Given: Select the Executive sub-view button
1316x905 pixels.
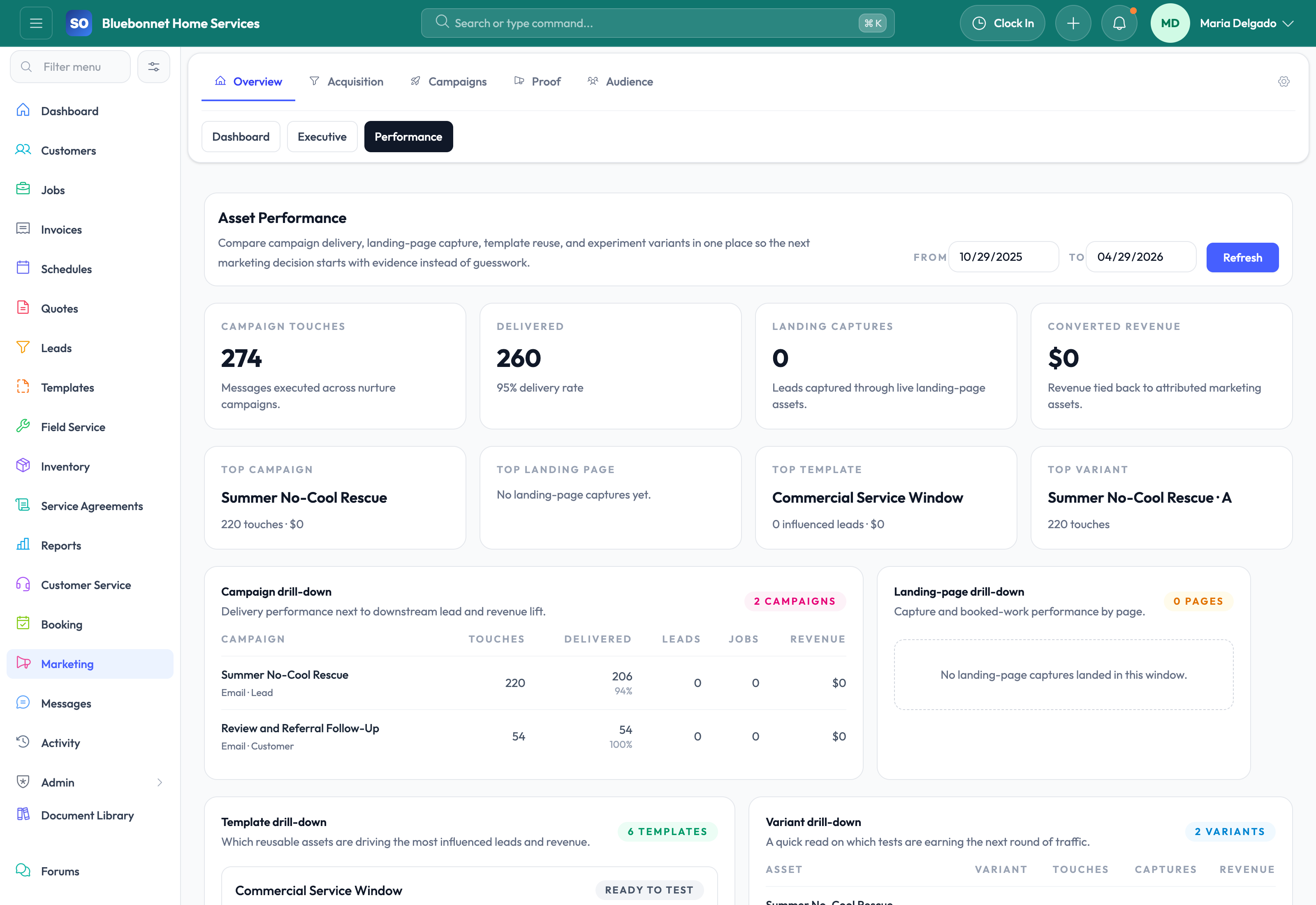Looking at the screenshot, I should (322, 137).
